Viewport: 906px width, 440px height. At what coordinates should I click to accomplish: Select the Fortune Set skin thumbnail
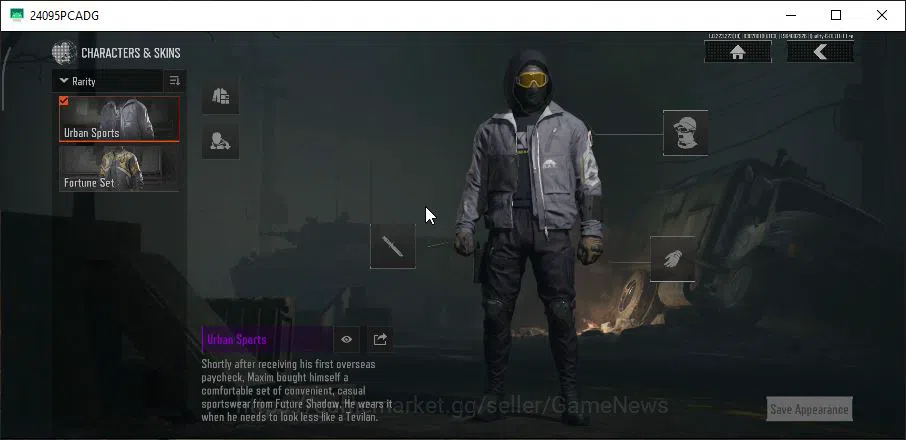pos(119,169)
